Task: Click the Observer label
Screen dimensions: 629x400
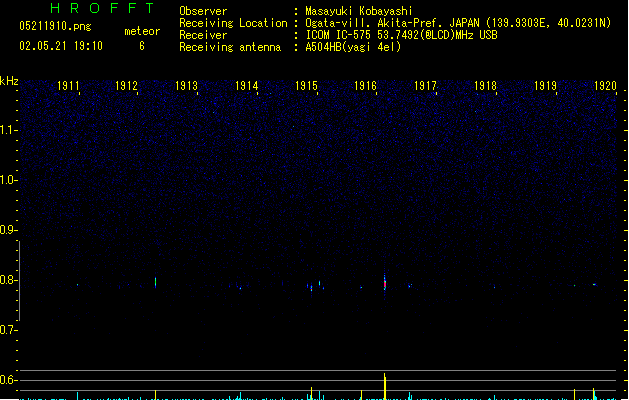Action: pos(203,11)
